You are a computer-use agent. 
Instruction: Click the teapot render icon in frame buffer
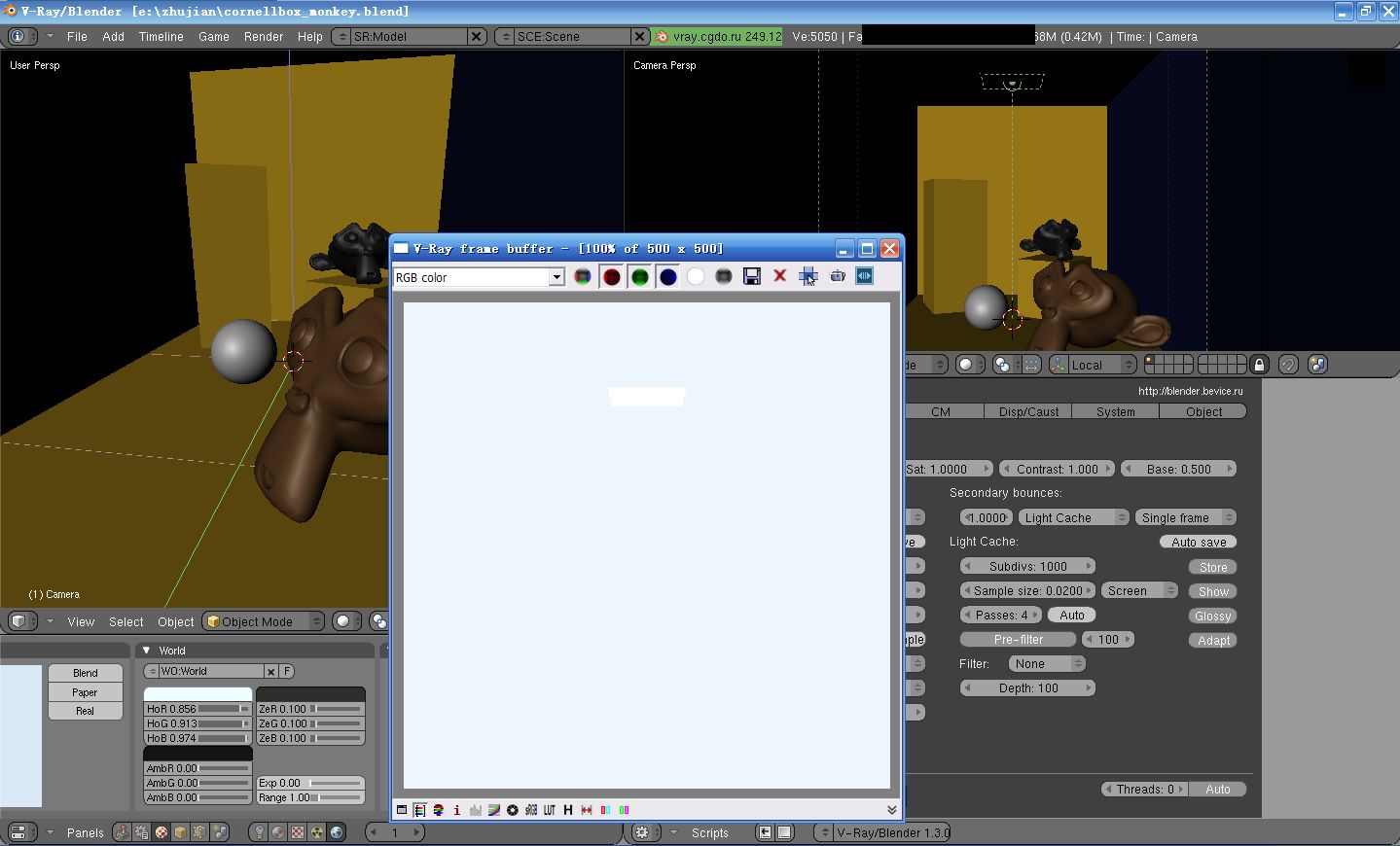[x=837, y=277]
